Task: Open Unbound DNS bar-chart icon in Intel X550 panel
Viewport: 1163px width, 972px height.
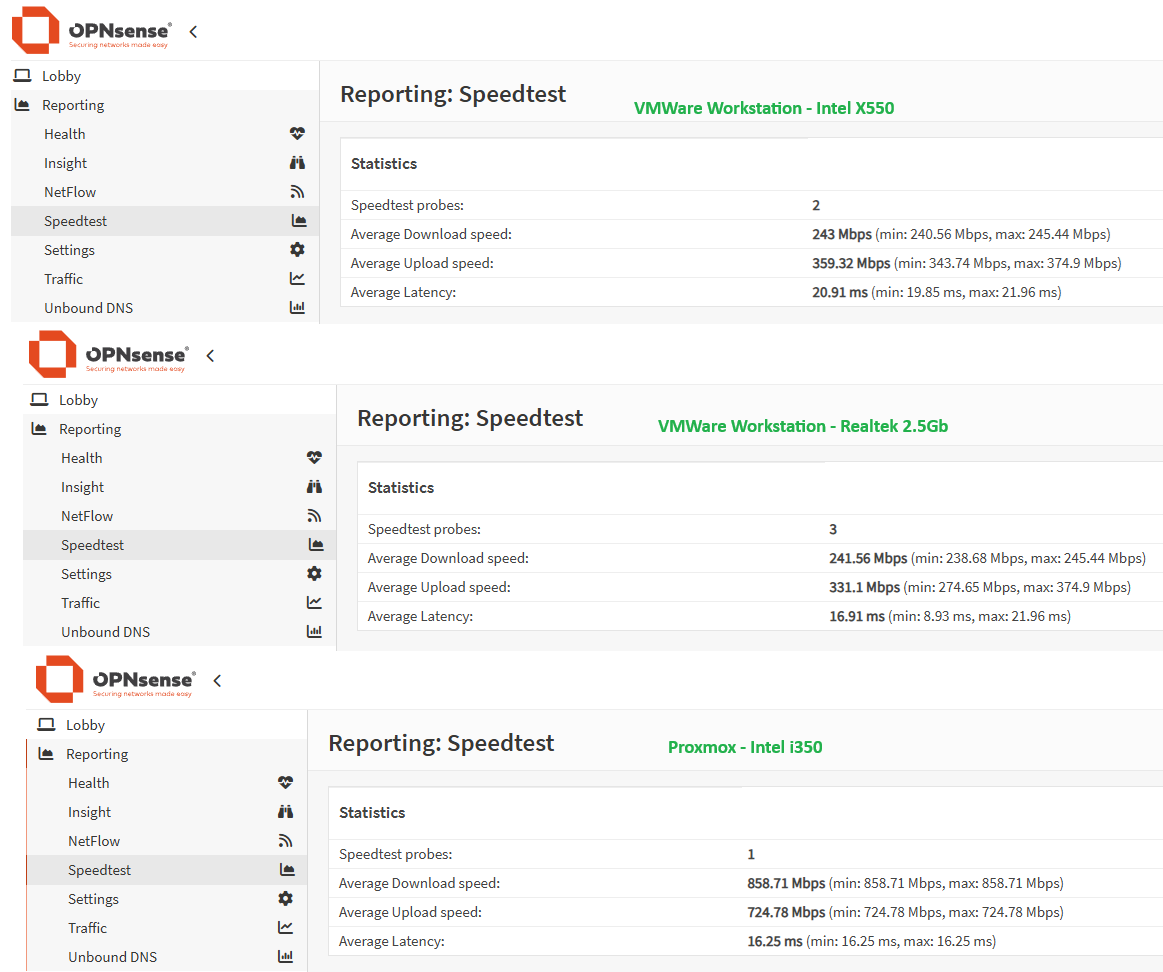Action: tap(297, 307)
